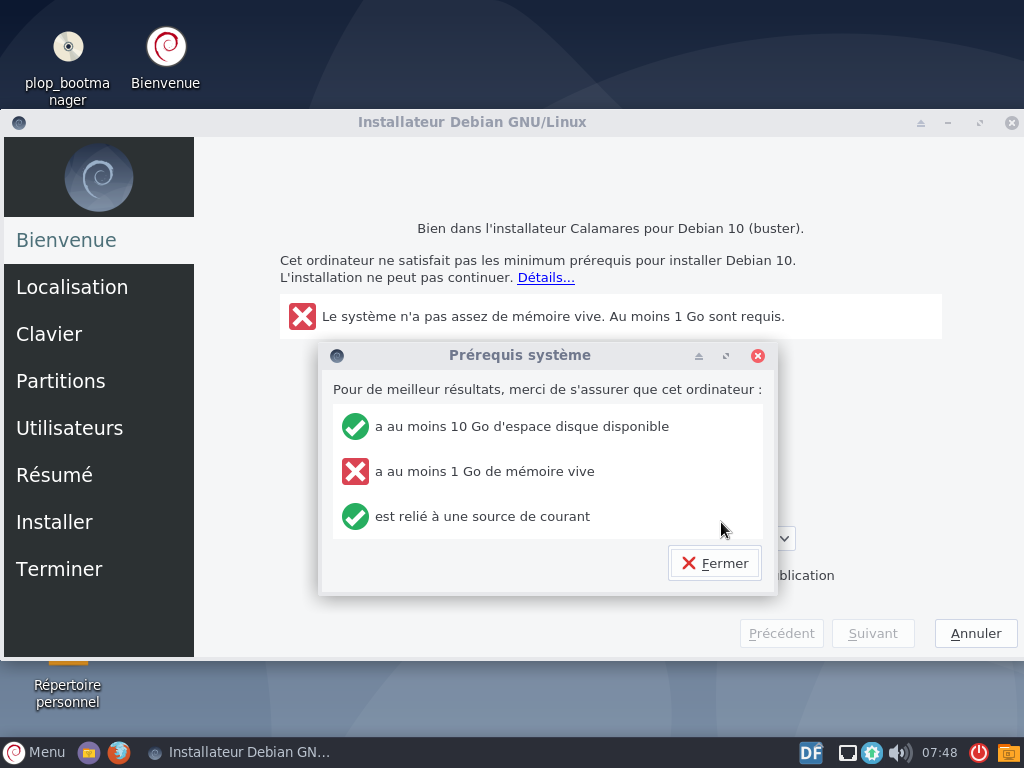Screen dimensions: 1024x768
Task: Select the Clavier step in sidebar
Action: tap(99, 334)
